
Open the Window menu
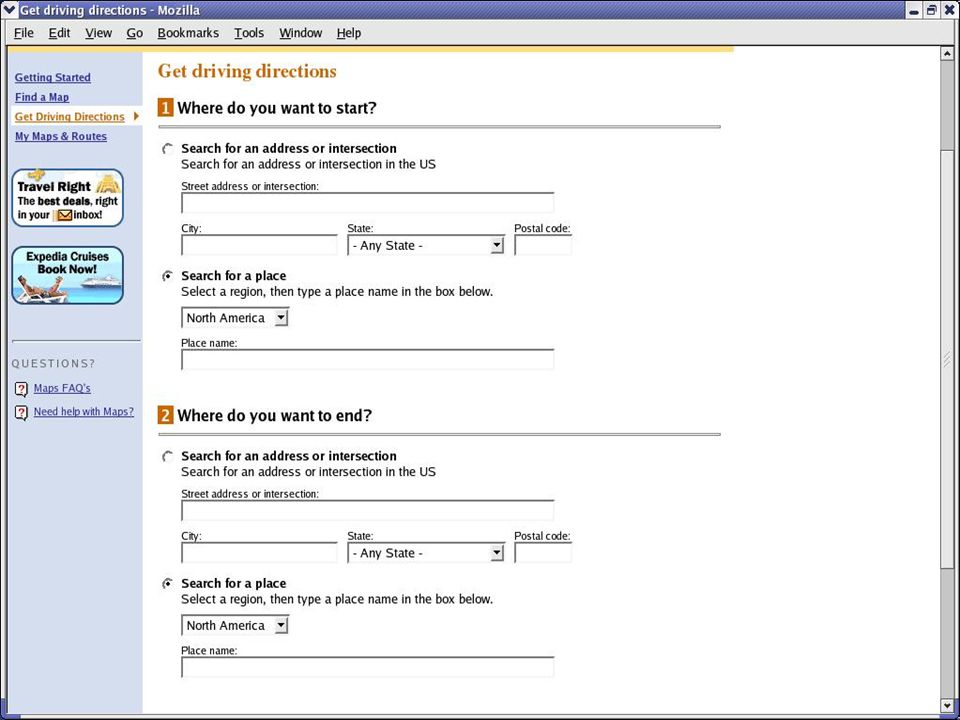pos(300,33)
